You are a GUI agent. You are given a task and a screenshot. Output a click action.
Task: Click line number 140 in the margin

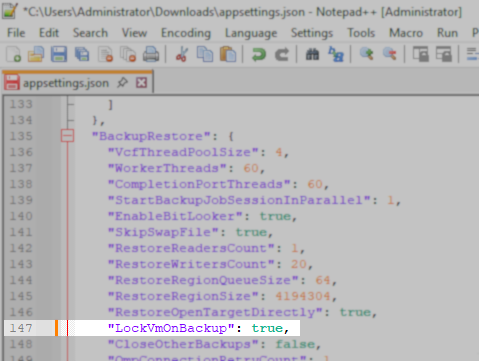(x=21, y=216)
